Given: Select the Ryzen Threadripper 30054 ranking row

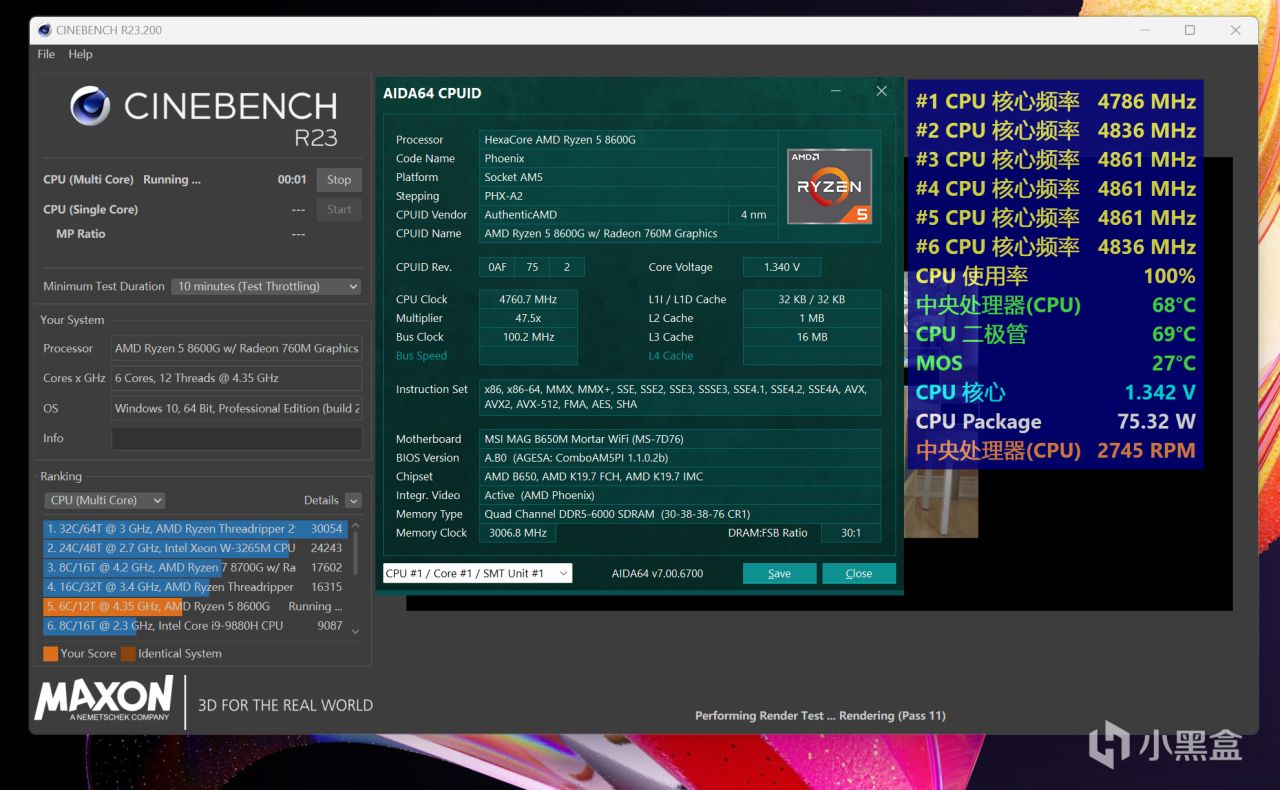Looking at the screenshot, I should point(195,529).
